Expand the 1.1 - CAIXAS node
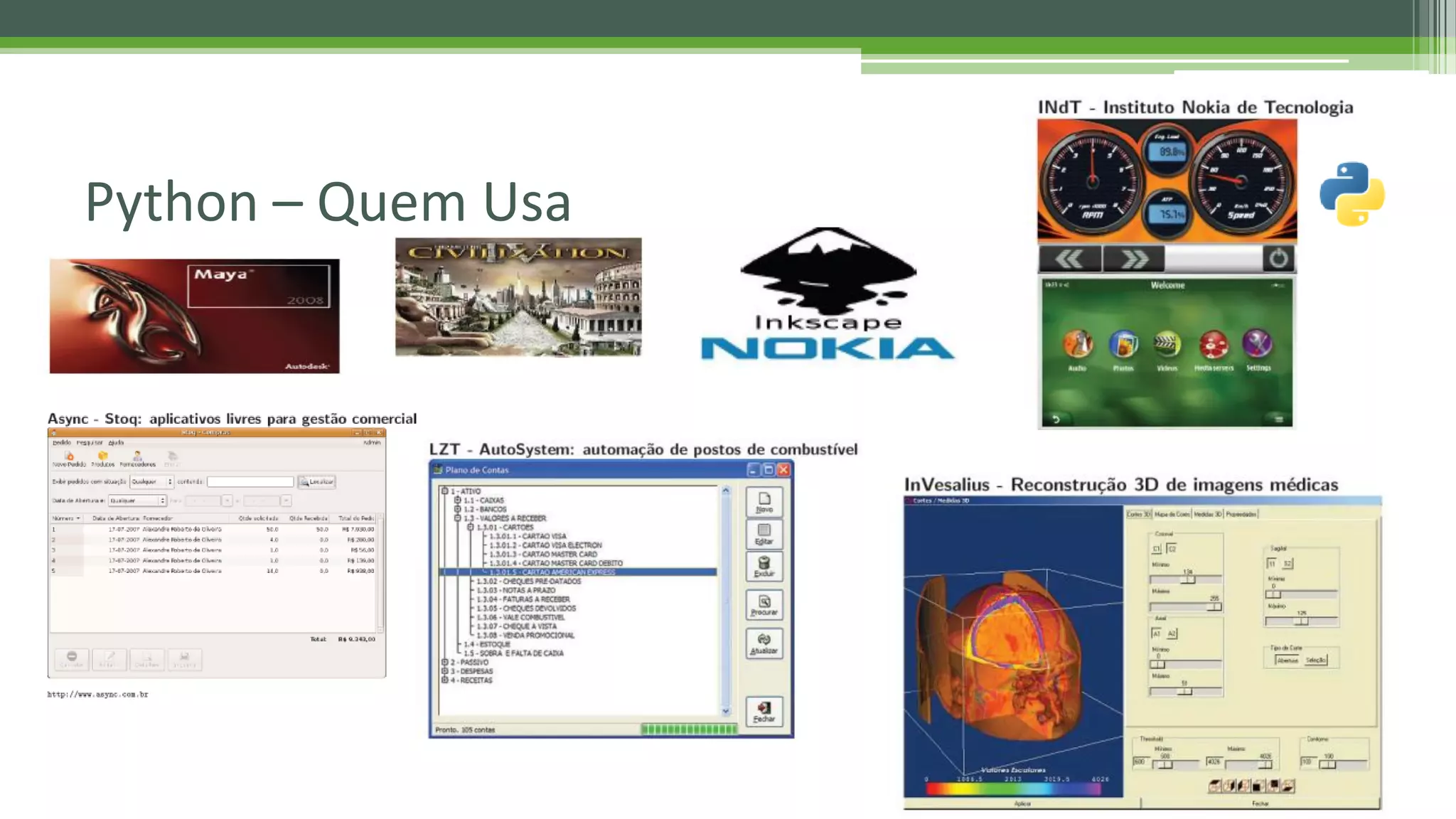 click(458, 500)
